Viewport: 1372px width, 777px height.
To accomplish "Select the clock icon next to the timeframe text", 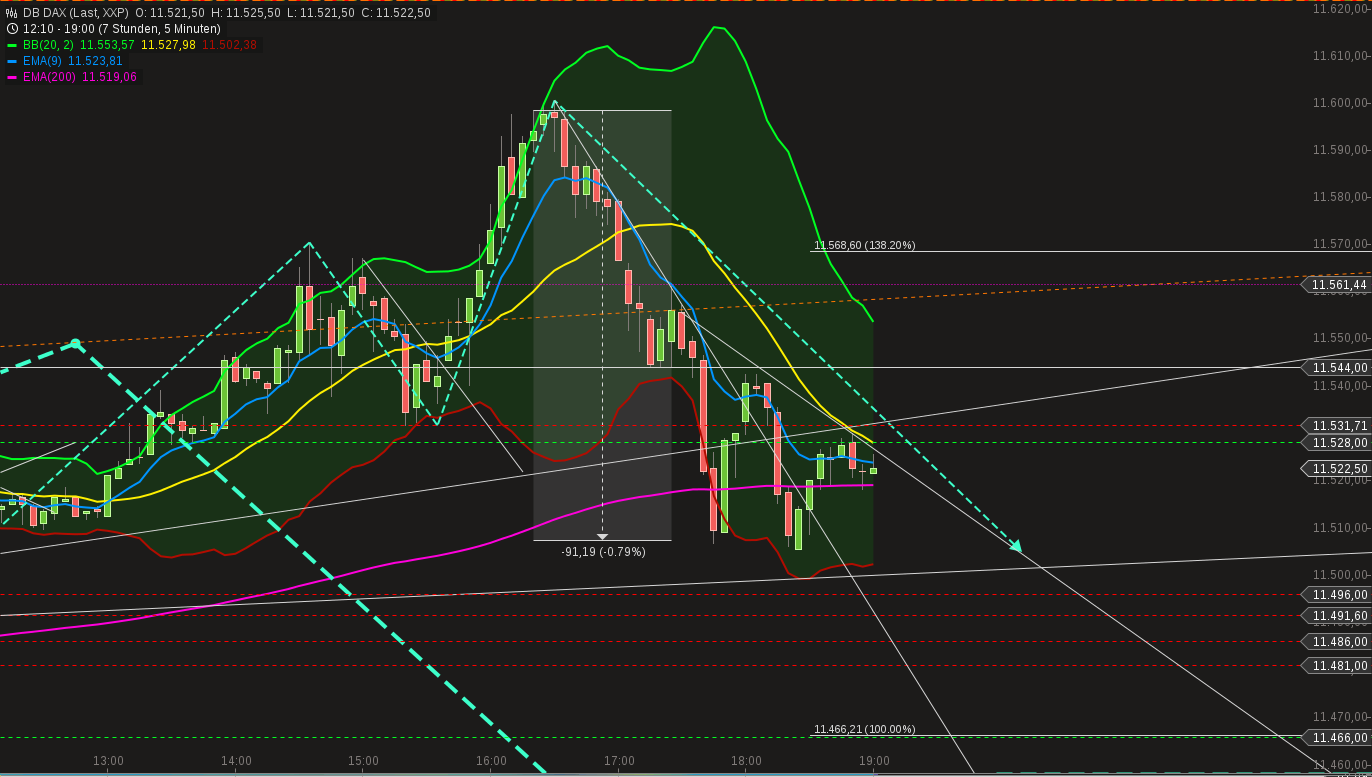I will (x=10, y=29).
